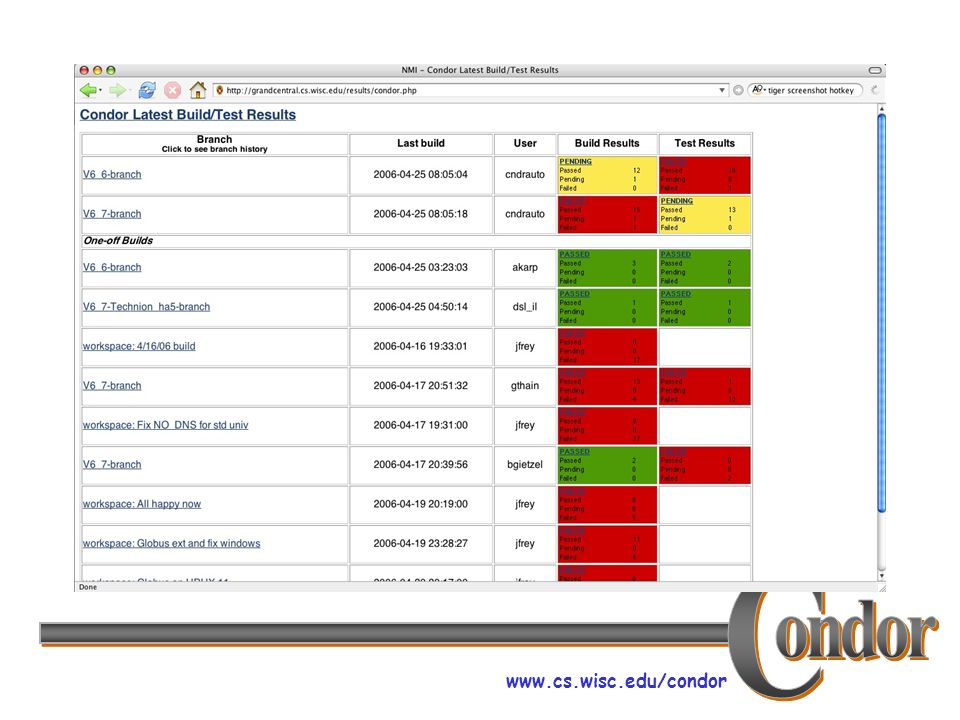Click the Go button beside address bar
960x720 pixels.
738,91
